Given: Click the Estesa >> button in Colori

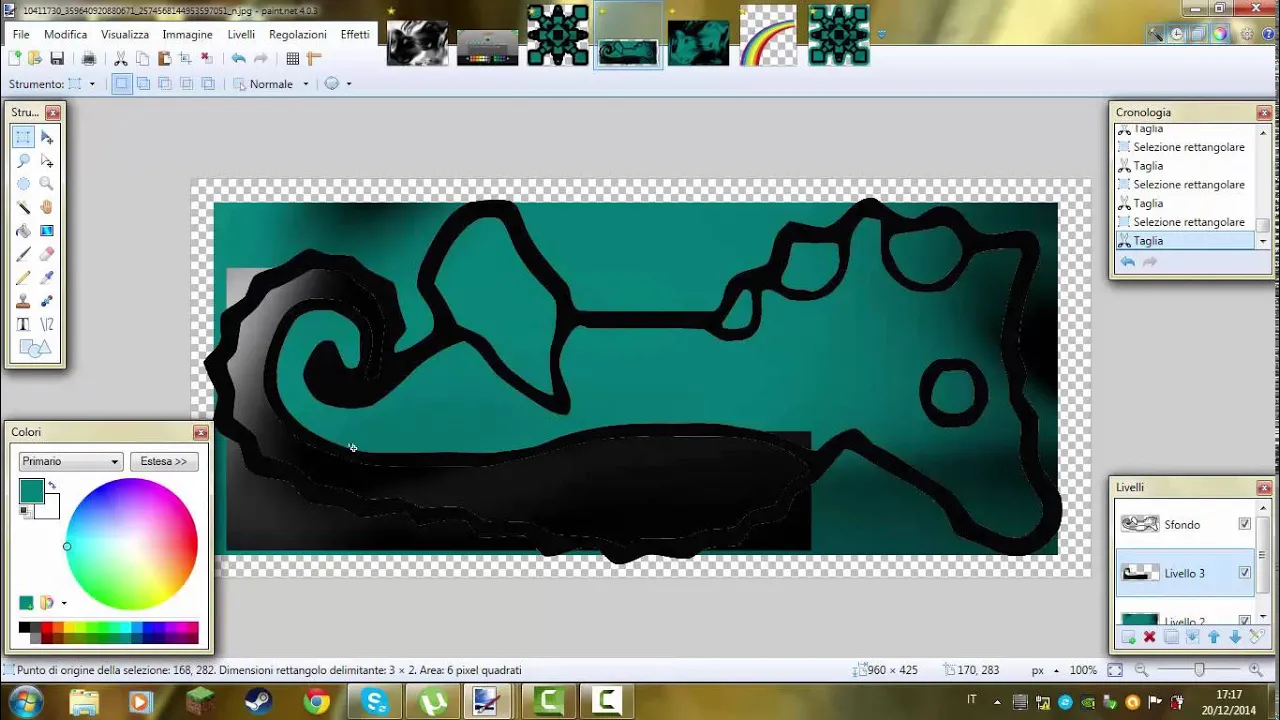Looking at the screenshot, I should point(164,461).
